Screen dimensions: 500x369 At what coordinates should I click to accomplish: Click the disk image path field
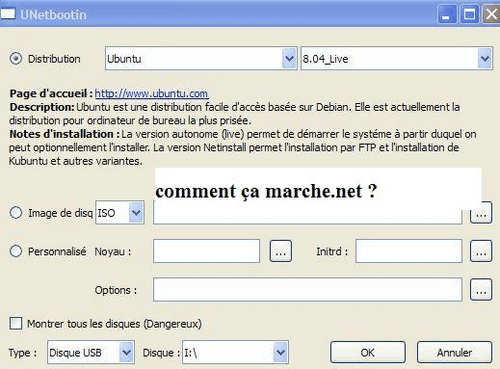[307, 213]
